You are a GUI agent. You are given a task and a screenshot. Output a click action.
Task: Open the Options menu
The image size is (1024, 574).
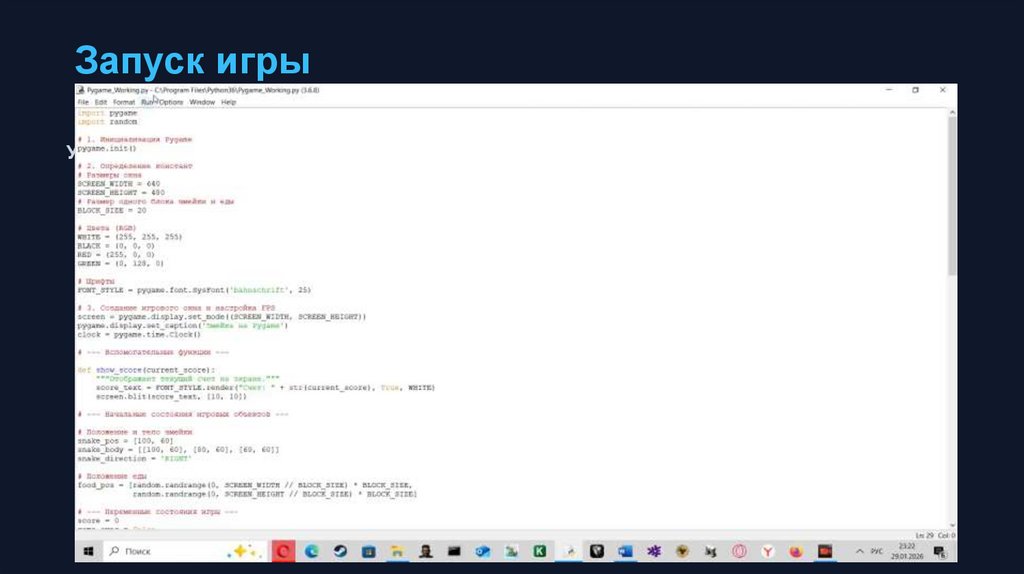point(170,103)
